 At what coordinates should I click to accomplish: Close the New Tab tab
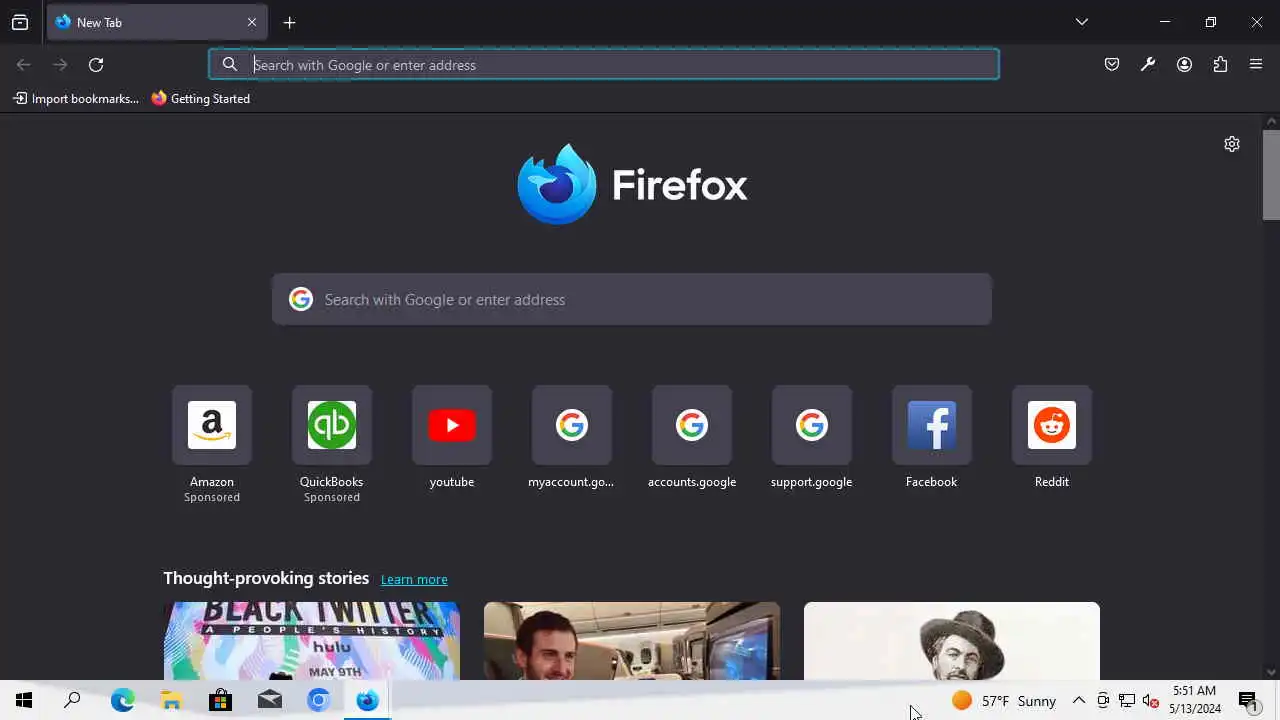[251, 22]
